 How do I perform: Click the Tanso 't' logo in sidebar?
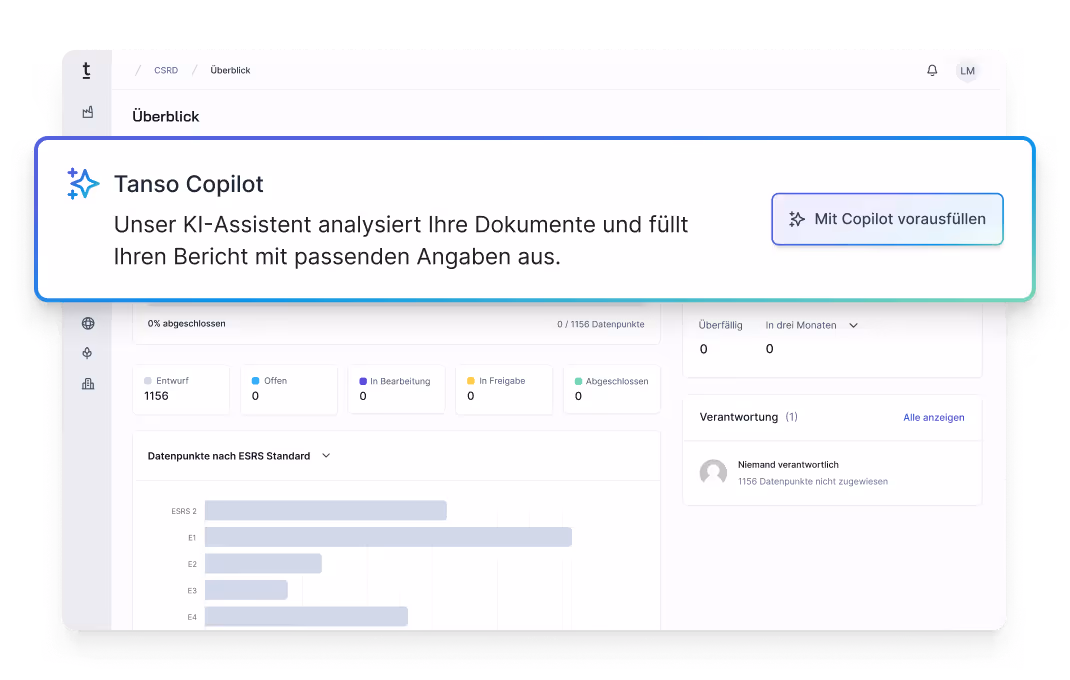pos(86,70)
